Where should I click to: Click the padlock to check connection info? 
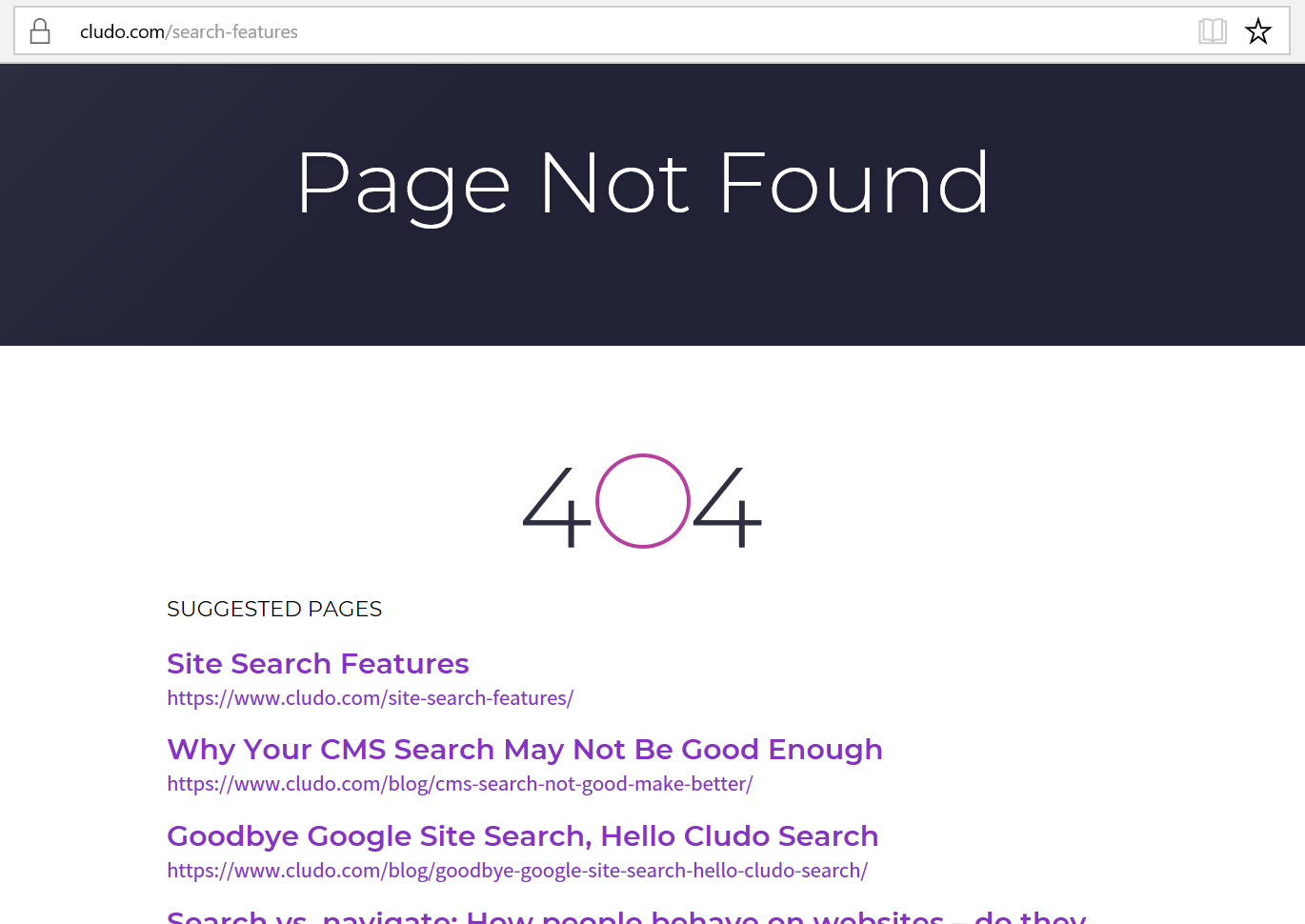[39, 30]
